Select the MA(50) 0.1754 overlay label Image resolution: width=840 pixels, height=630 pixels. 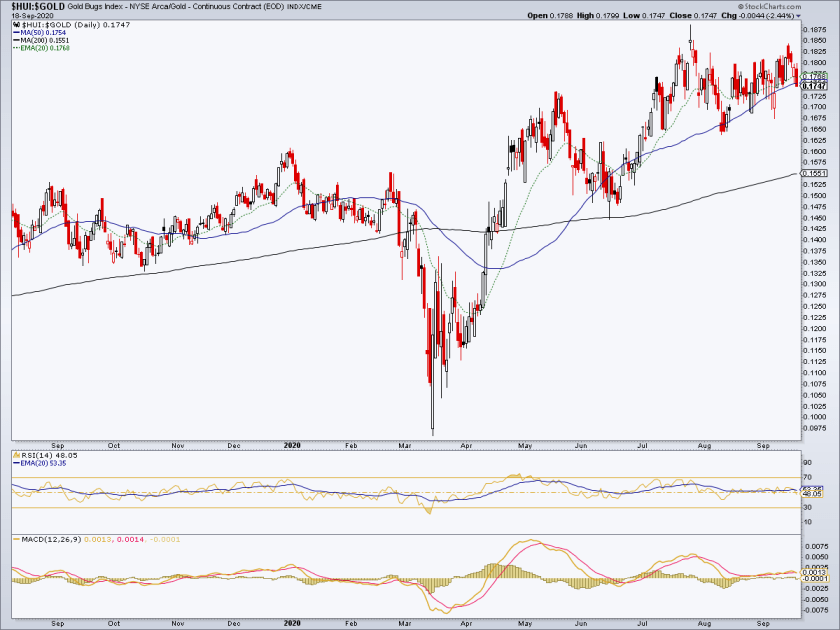tap(43, 33)
